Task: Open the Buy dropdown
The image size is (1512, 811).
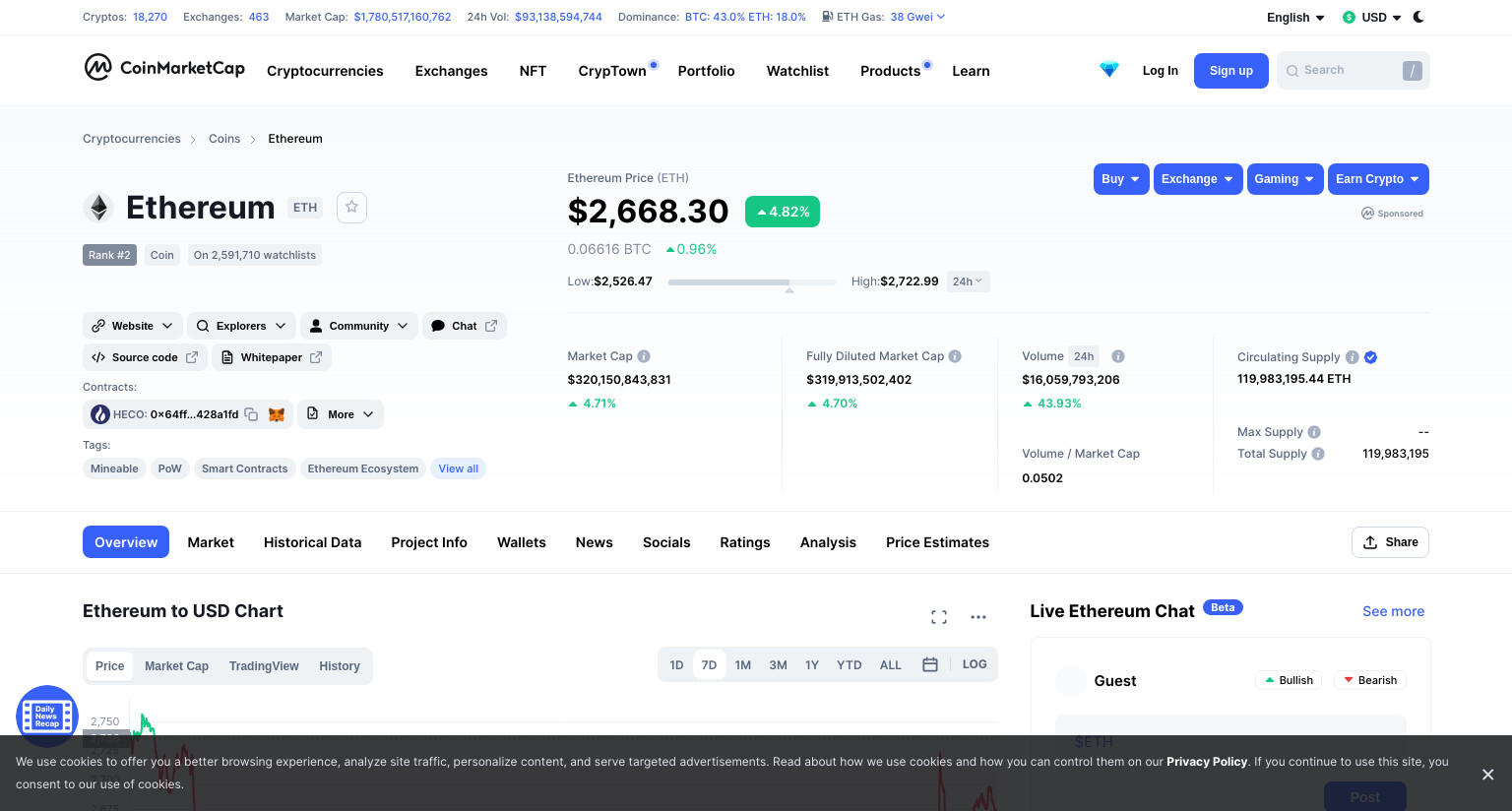Action: tap(1121, 179)
